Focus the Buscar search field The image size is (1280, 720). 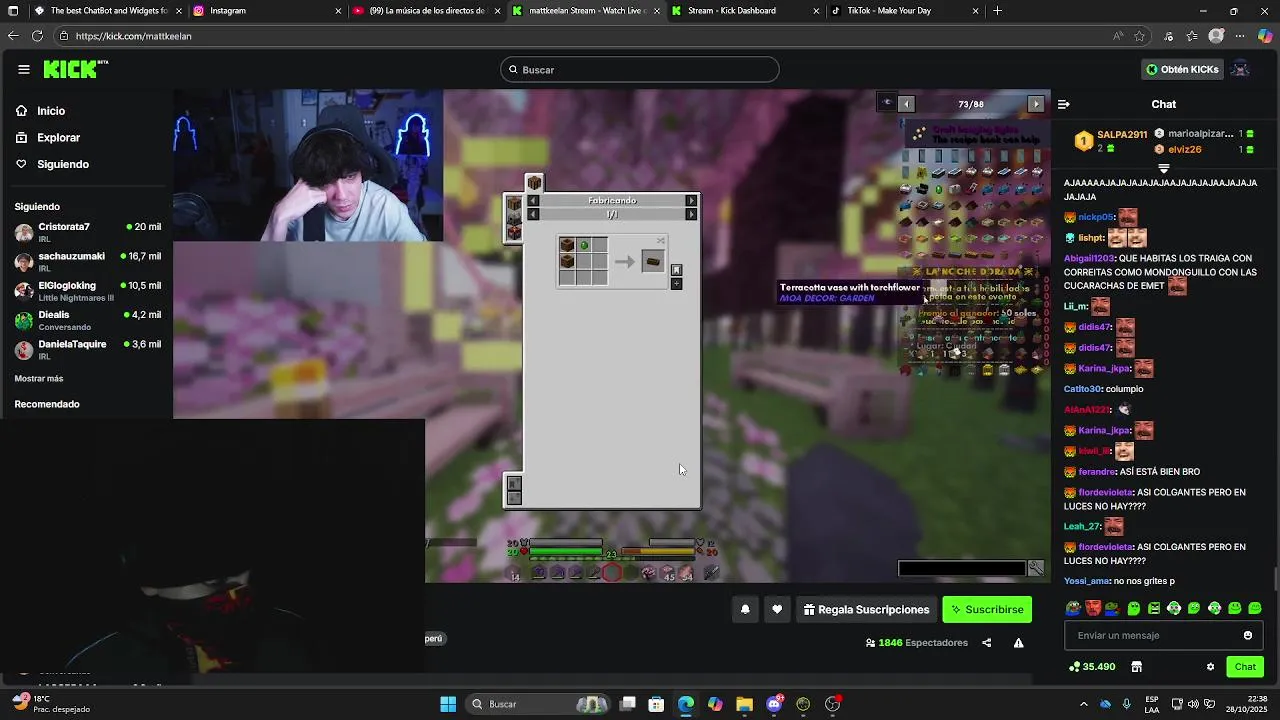tap(640, 70)
